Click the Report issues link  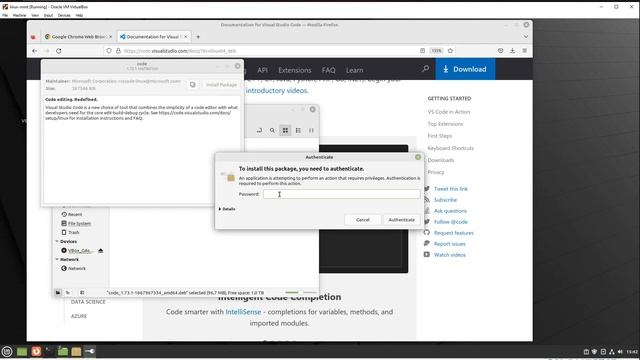pyautogui.click(x=449, y=244)
